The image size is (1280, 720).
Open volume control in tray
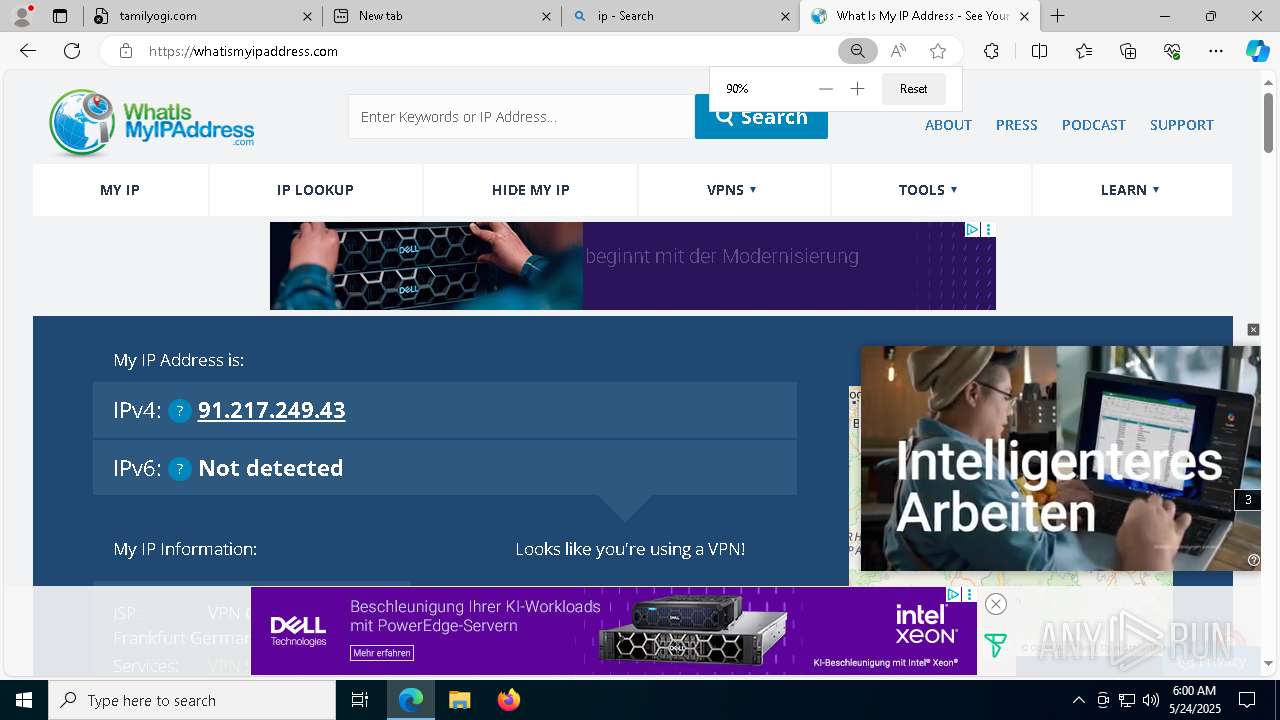click(x=1151, y=700)
